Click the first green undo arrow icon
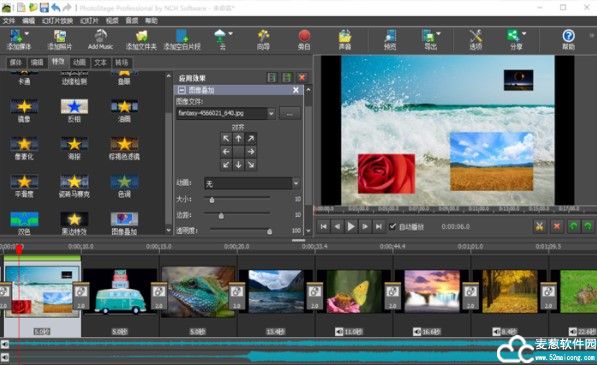 573,226
